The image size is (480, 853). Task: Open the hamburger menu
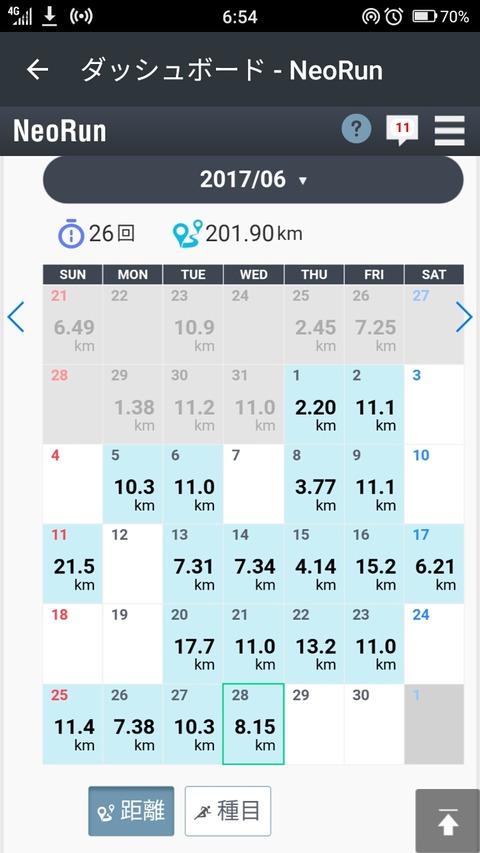(450, 131)
